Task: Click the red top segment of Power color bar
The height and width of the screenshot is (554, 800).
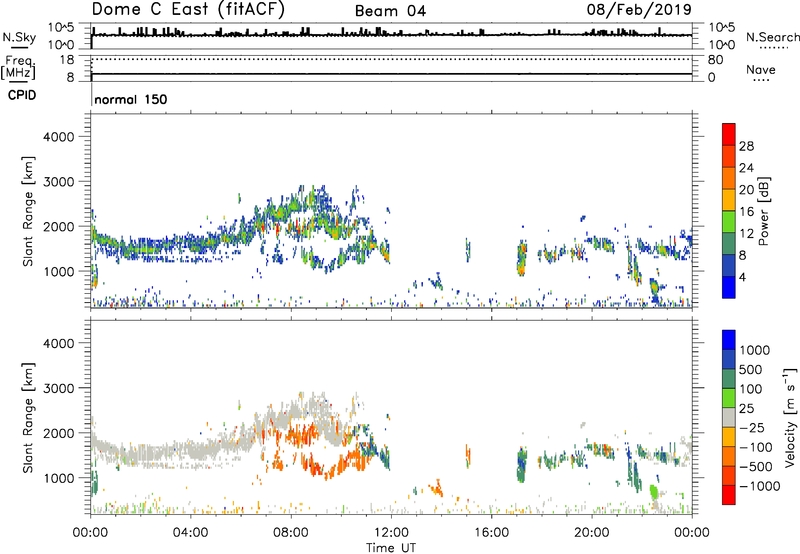Action: pyautogui.click(x=729, y=134)
